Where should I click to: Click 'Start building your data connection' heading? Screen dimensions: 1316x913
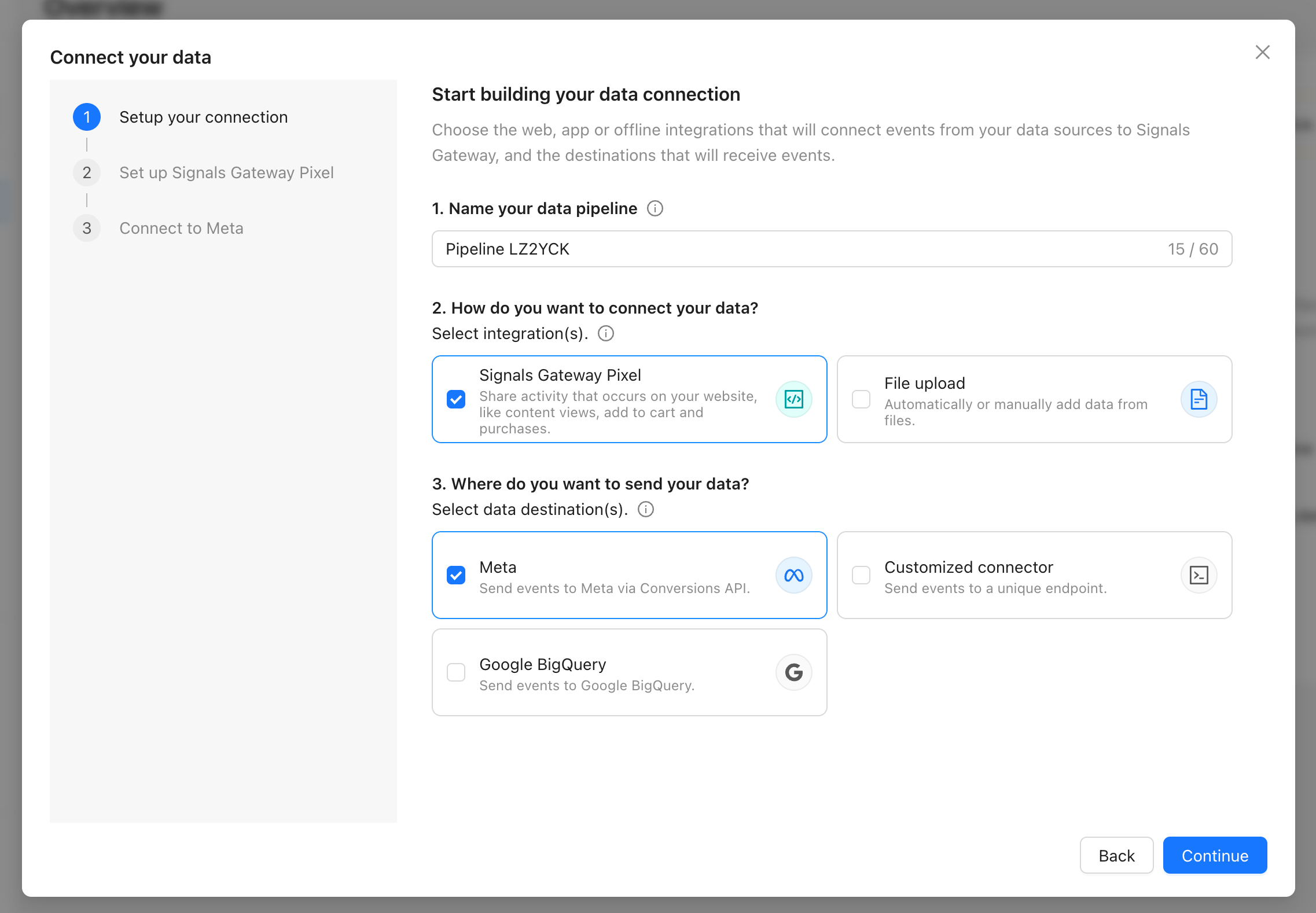[586, 94]
